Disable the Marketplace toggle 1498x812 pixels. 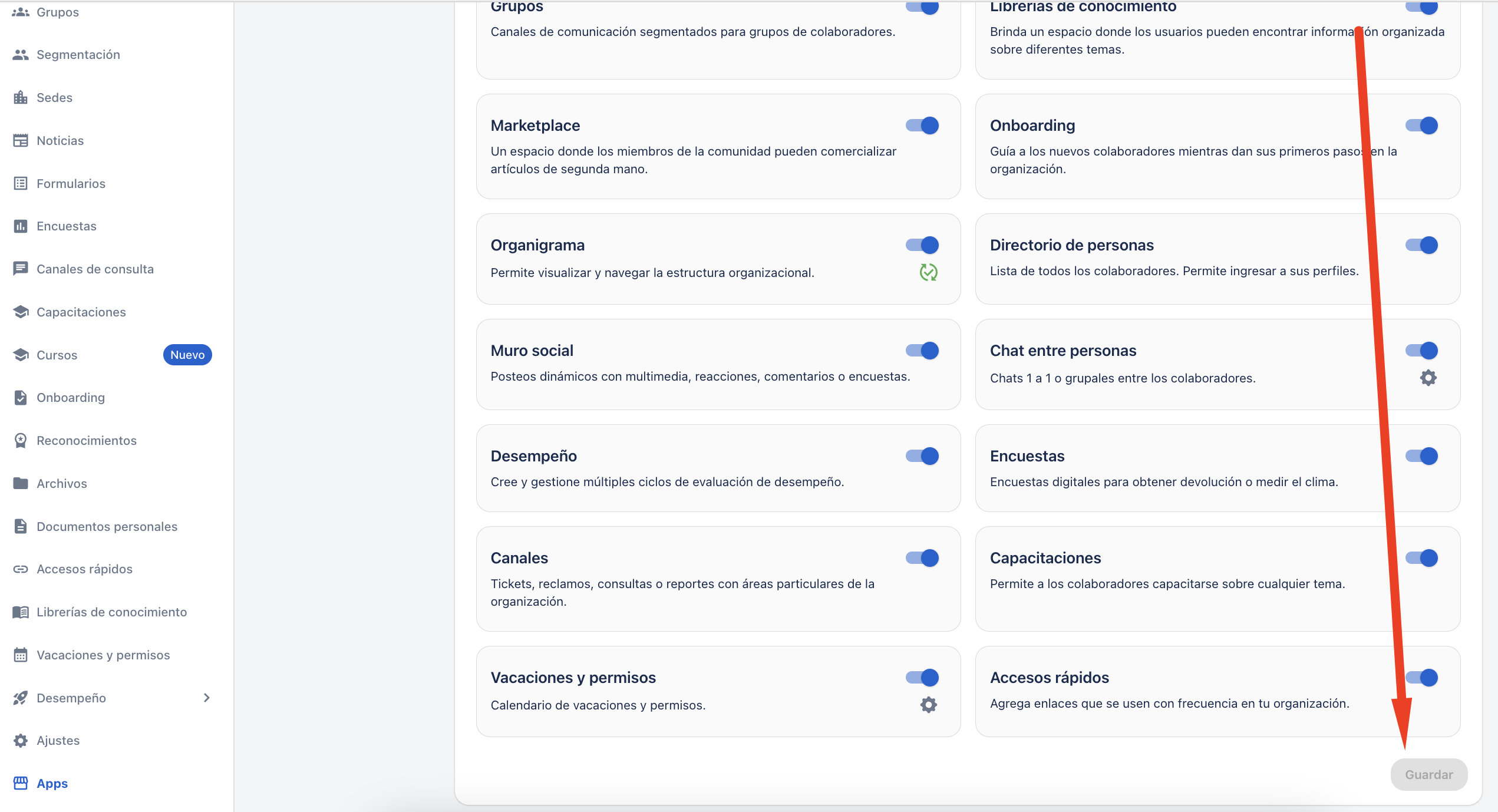pyautogui.click(x=922, y=126)
